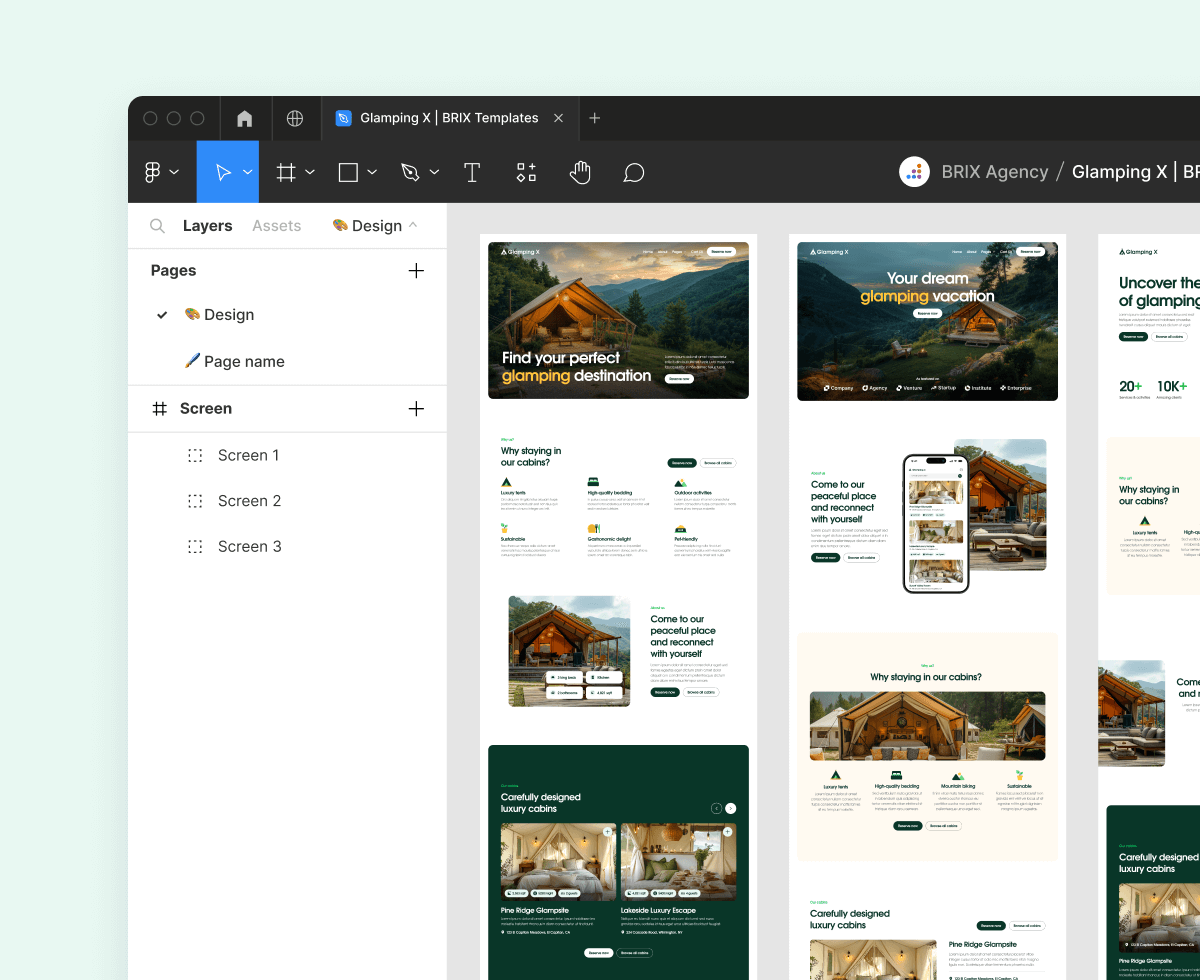Select the Move tool
1200x980 pixels.
[222, 171]
